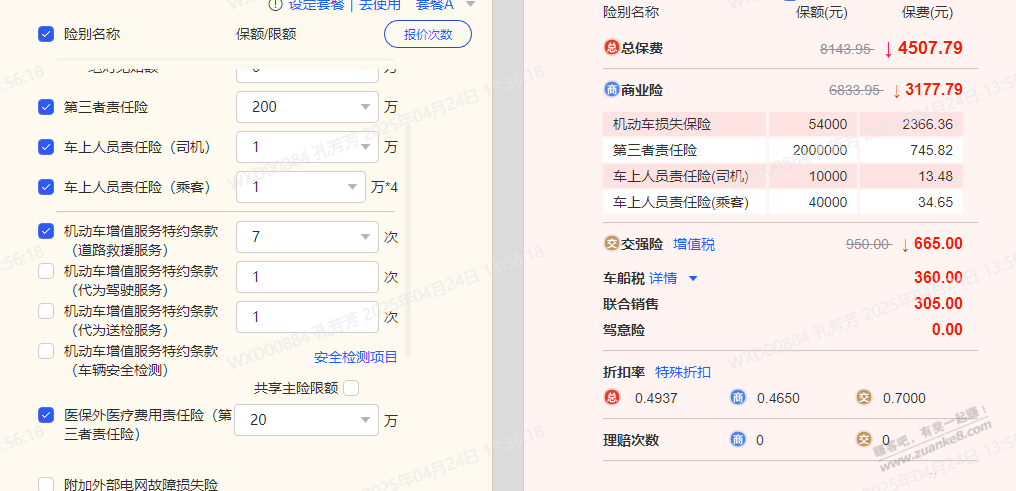
Task: Click the tan 交 icon beside 交强险
Action: (611, 244)
